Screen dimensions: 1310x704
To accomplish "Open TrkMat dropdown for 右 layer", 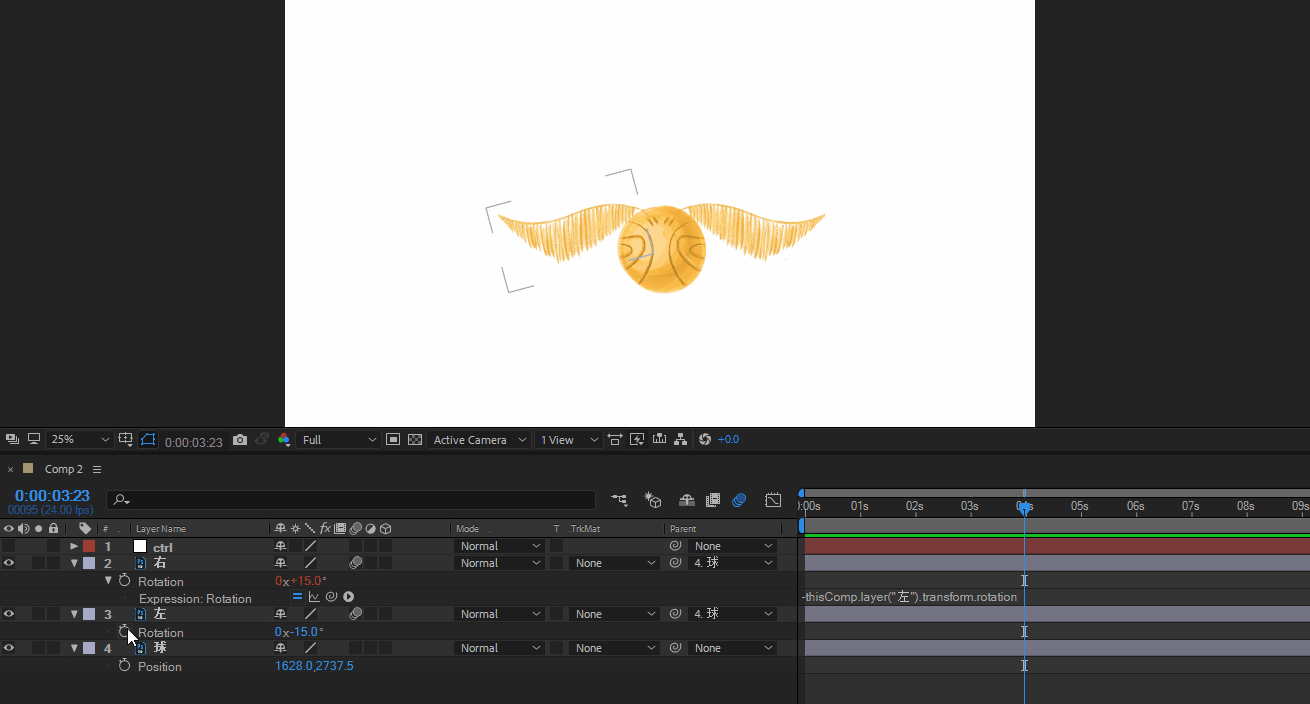I will (614, 563).
